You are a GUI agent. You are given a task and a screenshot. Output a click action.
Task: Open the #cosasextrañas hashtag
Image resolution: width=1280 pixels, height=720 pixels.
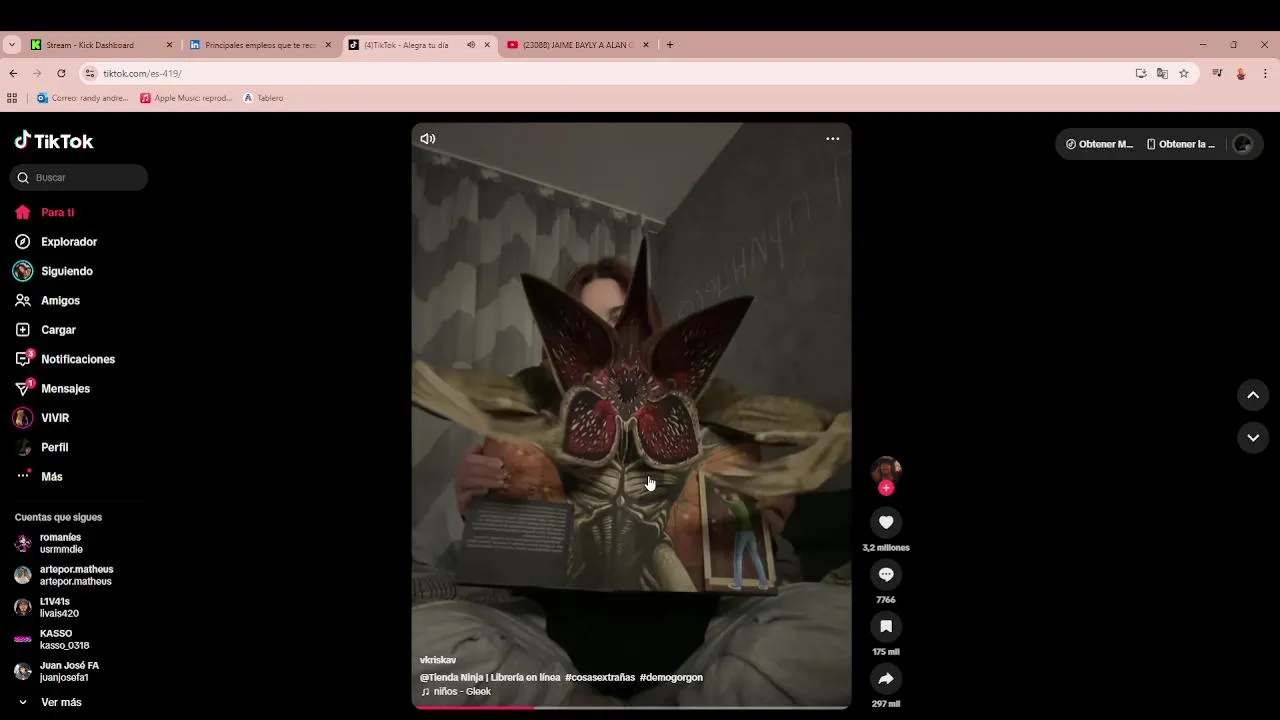pyautogui.click(x=600, y=677)
